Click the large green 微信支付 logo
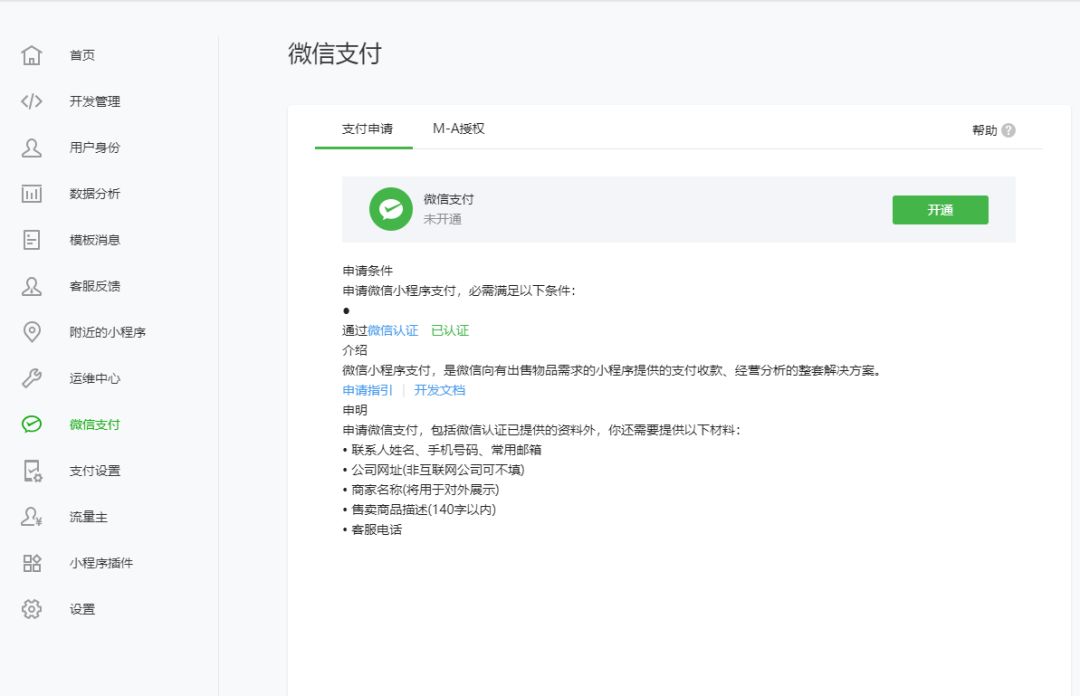The width and height of the screenshot is (1080, 696). pyautogui.click(x=391, y=209)
